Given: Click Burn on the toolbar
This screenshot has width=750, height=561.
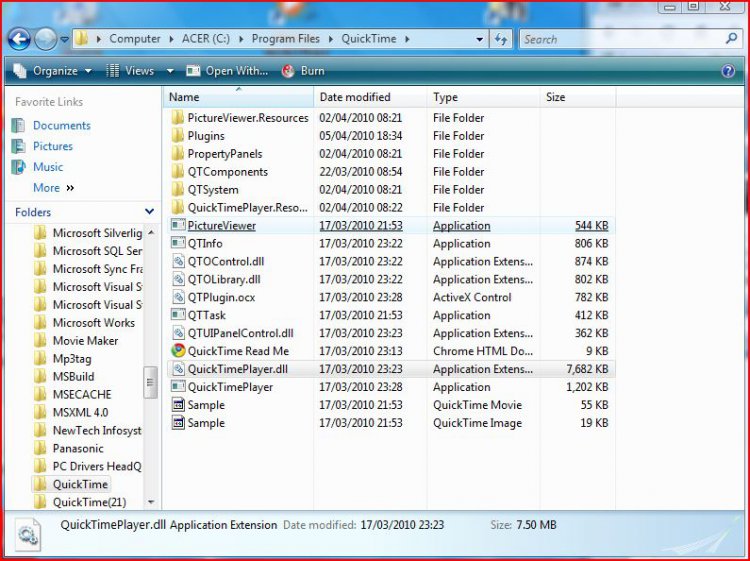Looking at the screenshot, I should (303, 71).
